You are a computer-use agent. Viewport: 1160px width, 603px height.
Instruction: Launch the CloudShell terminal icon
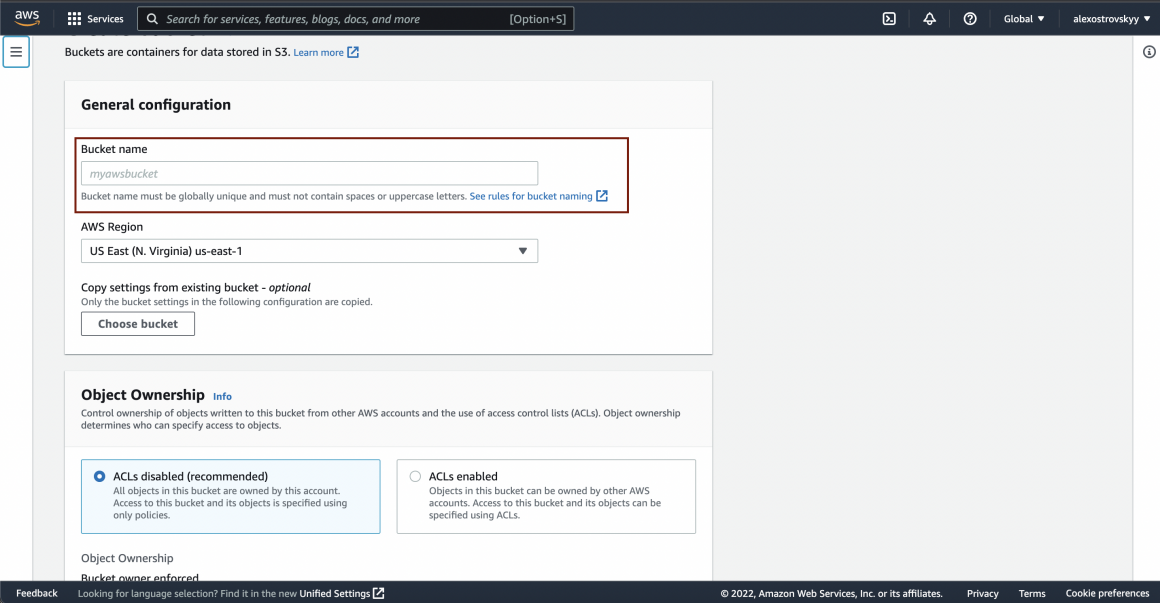pyautogui.click(x=889, y=19)
